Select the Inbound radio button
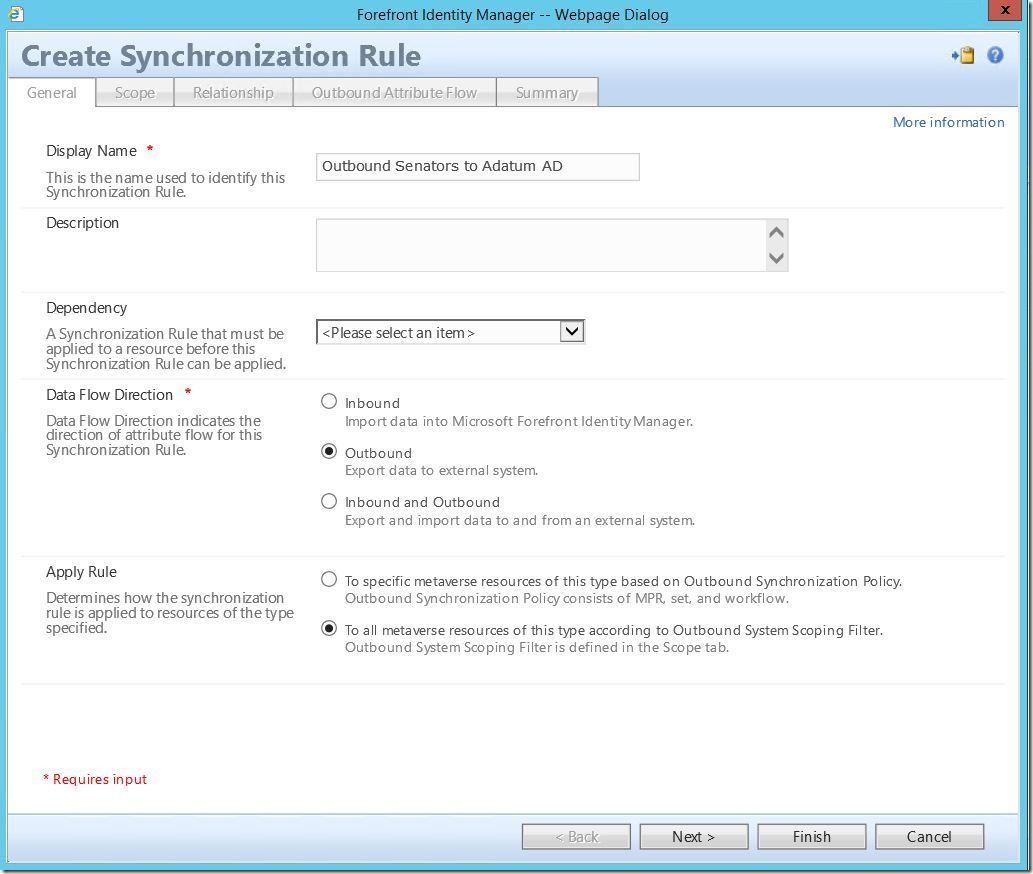This screenshot has width=1033, height=874. [x=329, y=401]
